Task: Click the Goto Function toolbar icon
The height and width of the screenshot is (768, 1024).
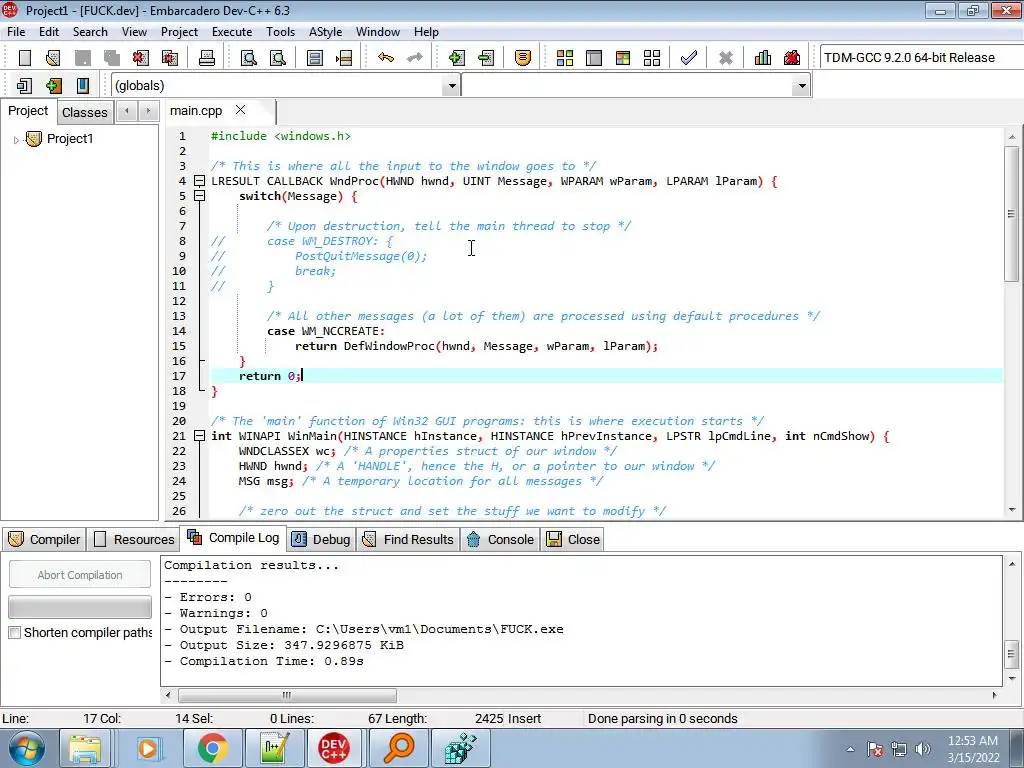Action: [315, 57]
